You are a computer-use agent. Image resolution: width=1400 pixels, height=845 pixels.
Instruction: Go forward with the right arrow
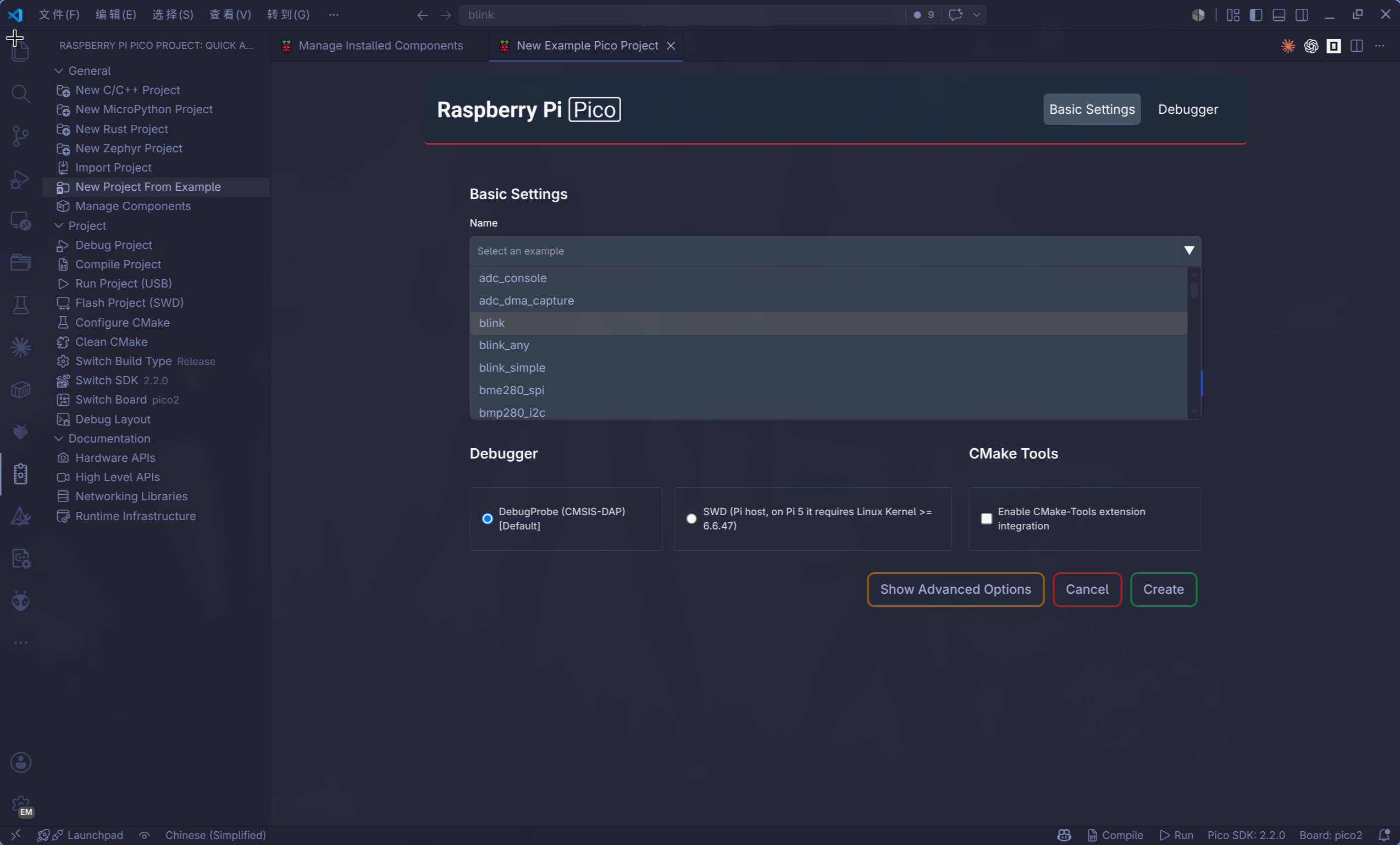445,15
